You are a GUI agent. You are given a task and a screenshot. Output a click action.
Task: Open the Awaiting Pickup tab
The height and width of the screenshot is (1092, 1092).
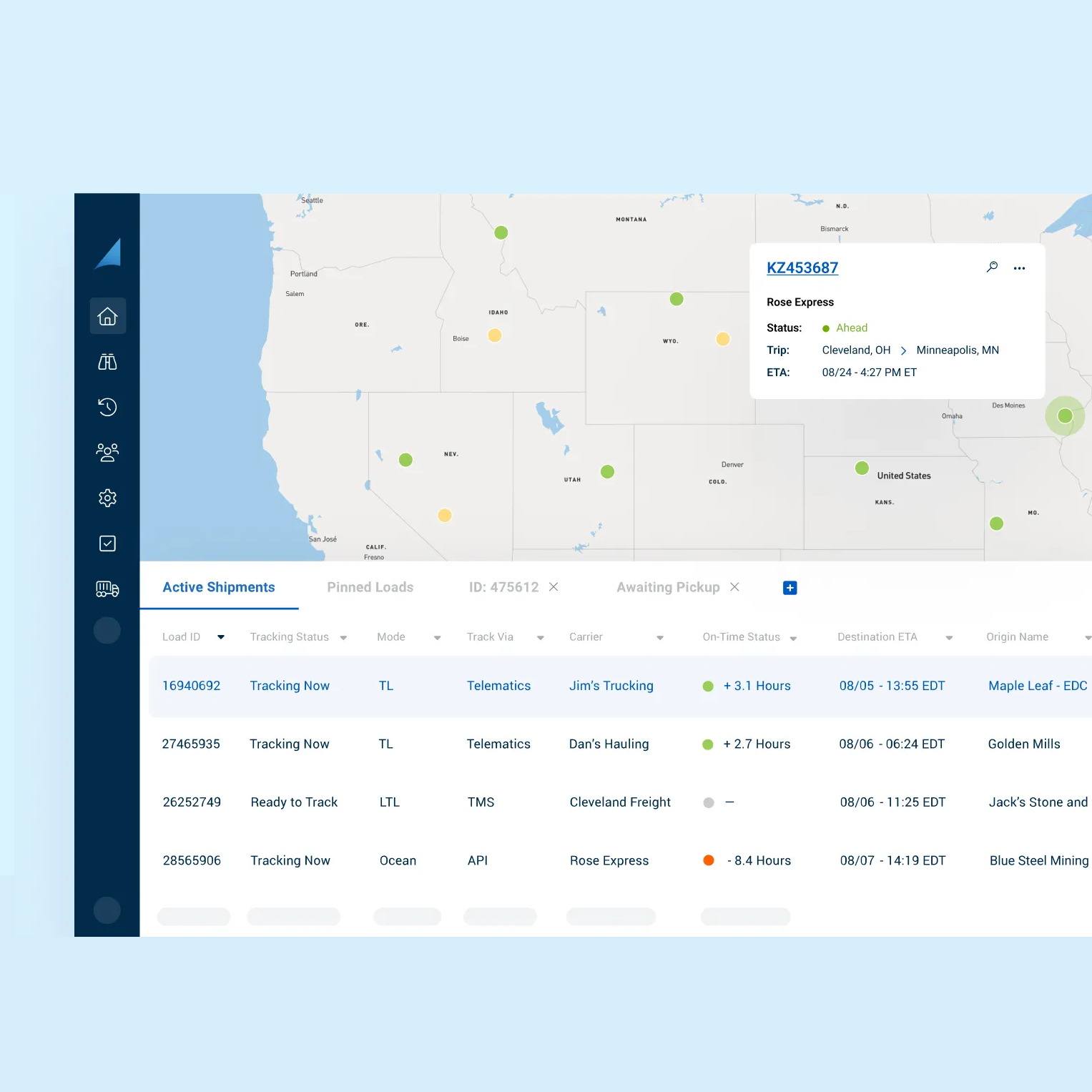tap(667, 586)
